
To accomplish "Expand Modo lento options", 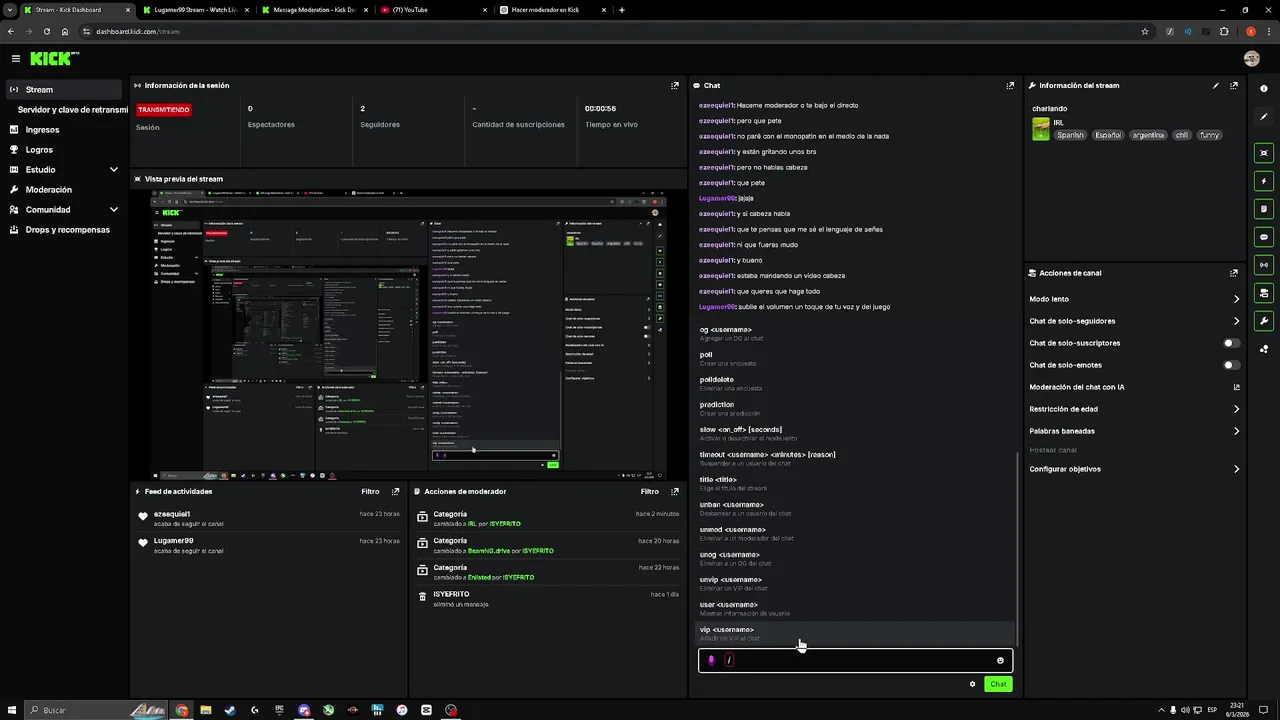I will coord(1236,299).
